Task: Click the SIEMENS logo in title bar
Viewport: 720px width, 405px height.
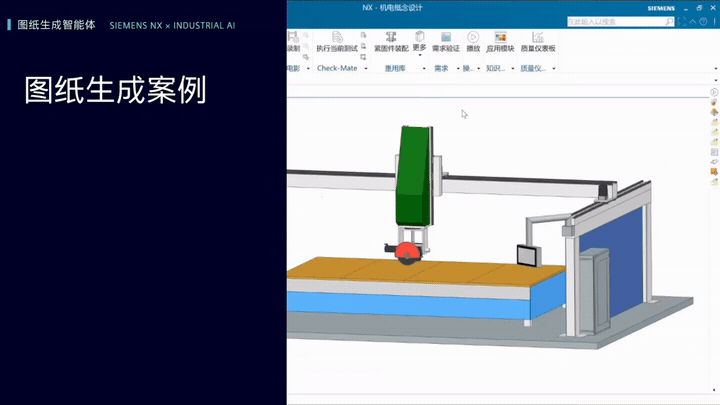Action: pos(661,8)
